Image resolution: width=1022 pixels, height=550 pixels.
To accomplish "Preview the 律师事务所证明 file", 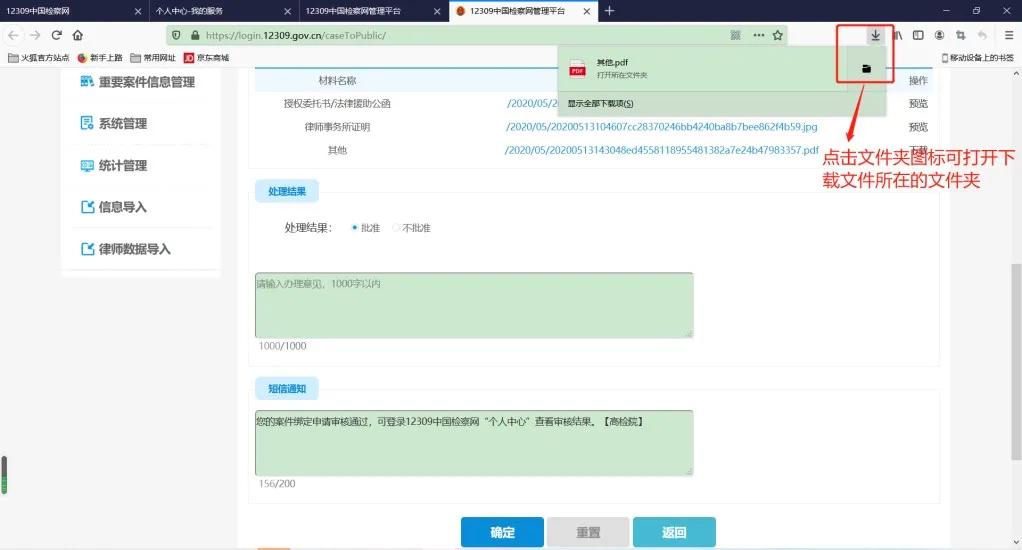I will click(x=918, y=126).
